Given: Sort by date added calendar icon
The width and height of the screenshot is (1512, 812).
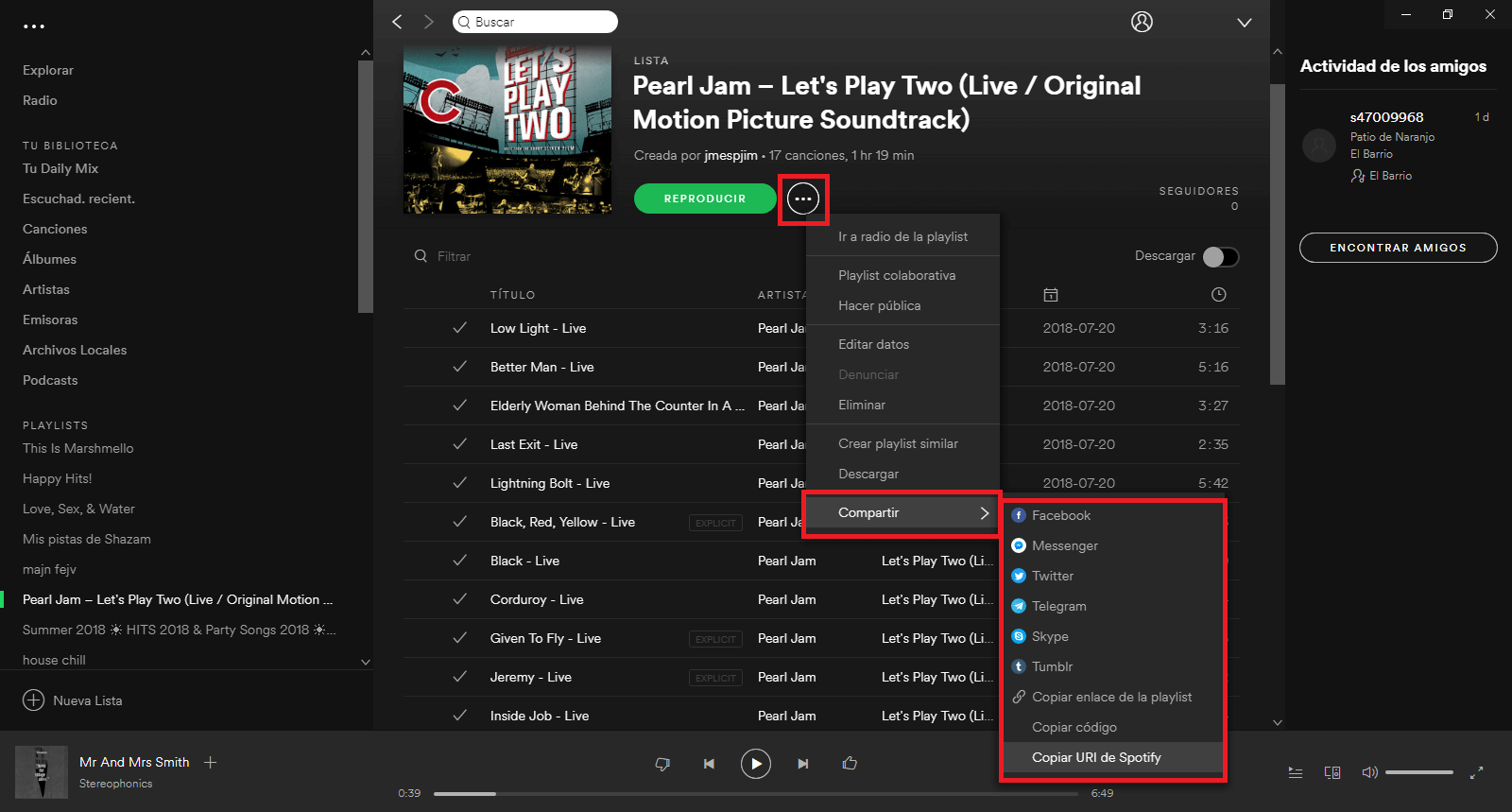Looking at the screenshot, I should 1050,295.
